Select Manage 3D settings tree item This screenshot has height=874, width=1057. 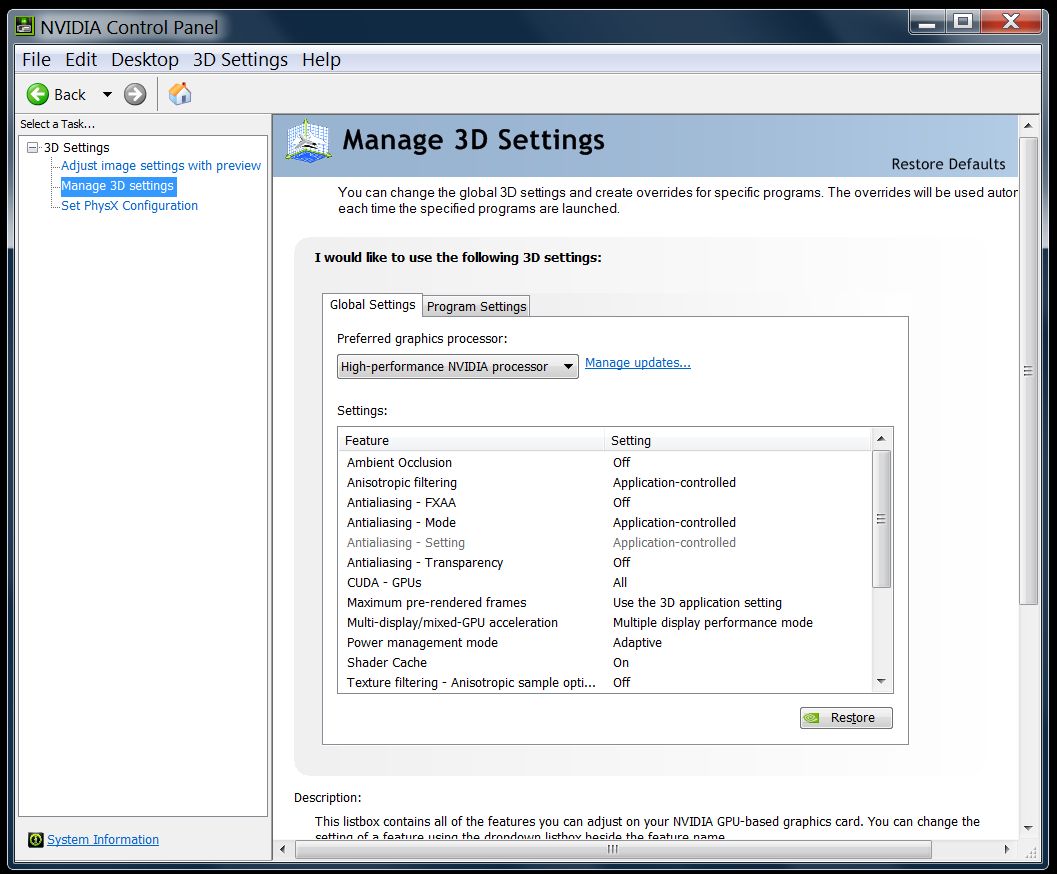pyautogui.click(x=118, y=186)
